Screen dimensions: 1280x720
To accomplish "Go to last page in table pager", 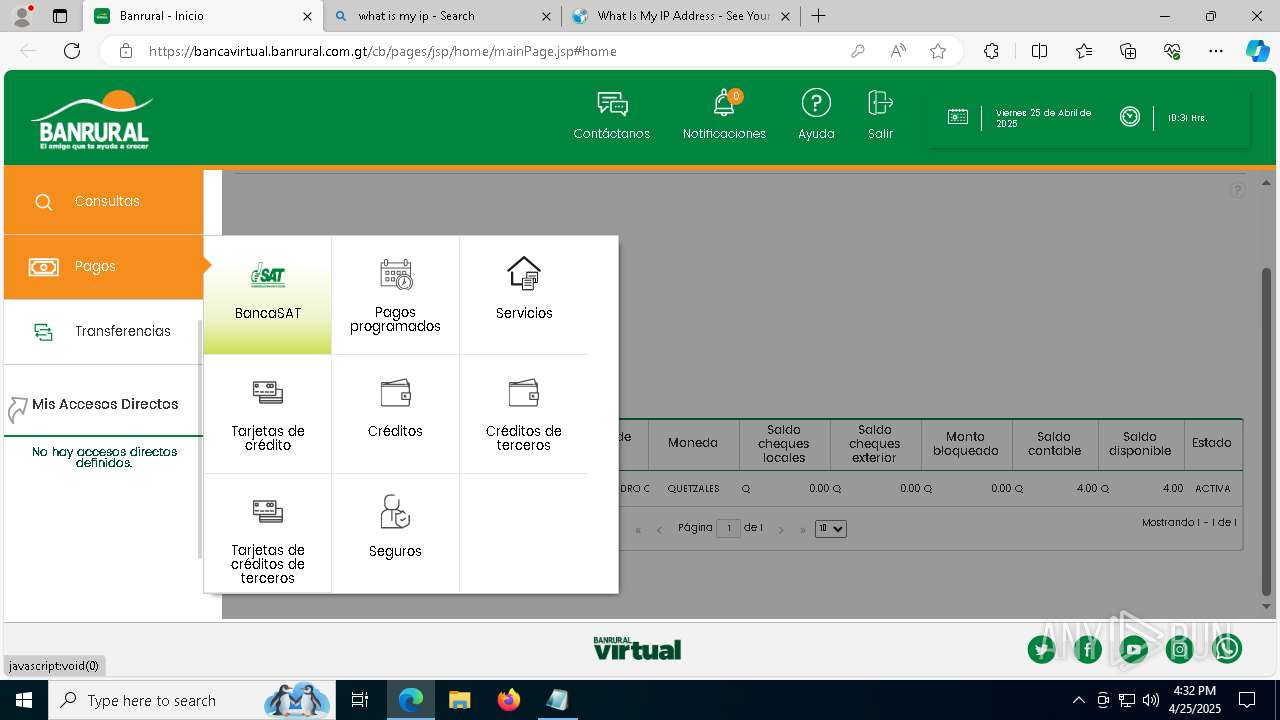I will coord(803,530).
